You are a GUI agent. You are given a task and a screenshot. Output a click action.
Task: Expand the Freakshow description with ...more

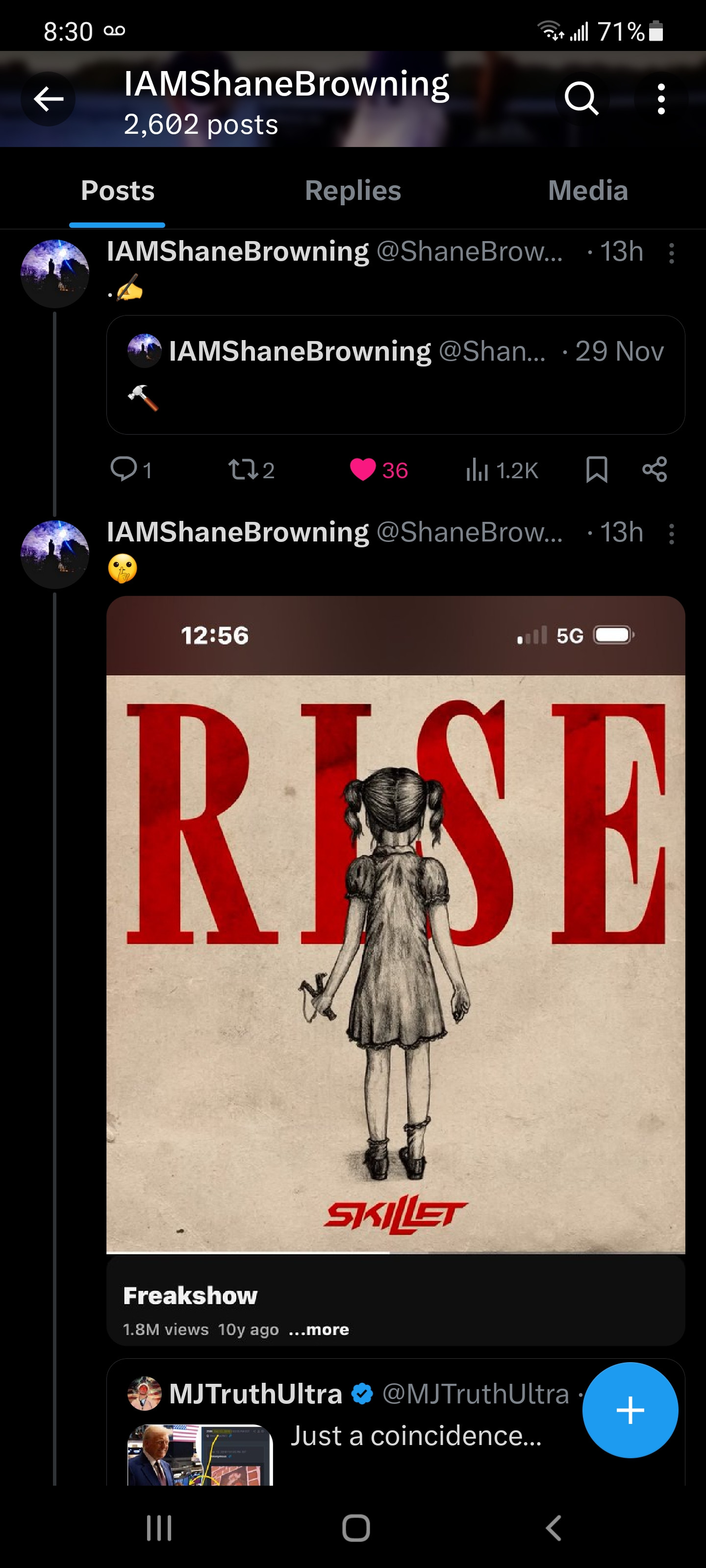(x=319, y=1329)
